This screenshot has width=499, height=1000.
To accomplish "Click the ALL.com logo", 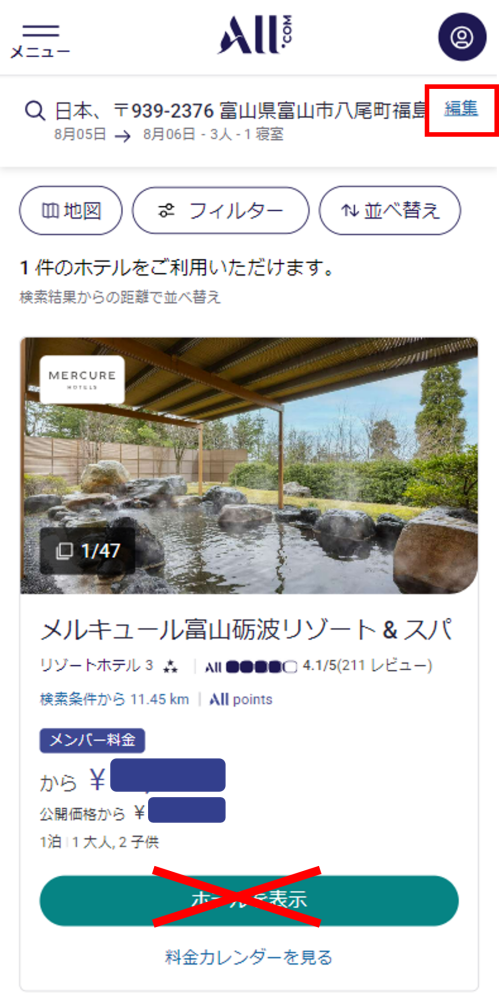I will tap(255, 35).
